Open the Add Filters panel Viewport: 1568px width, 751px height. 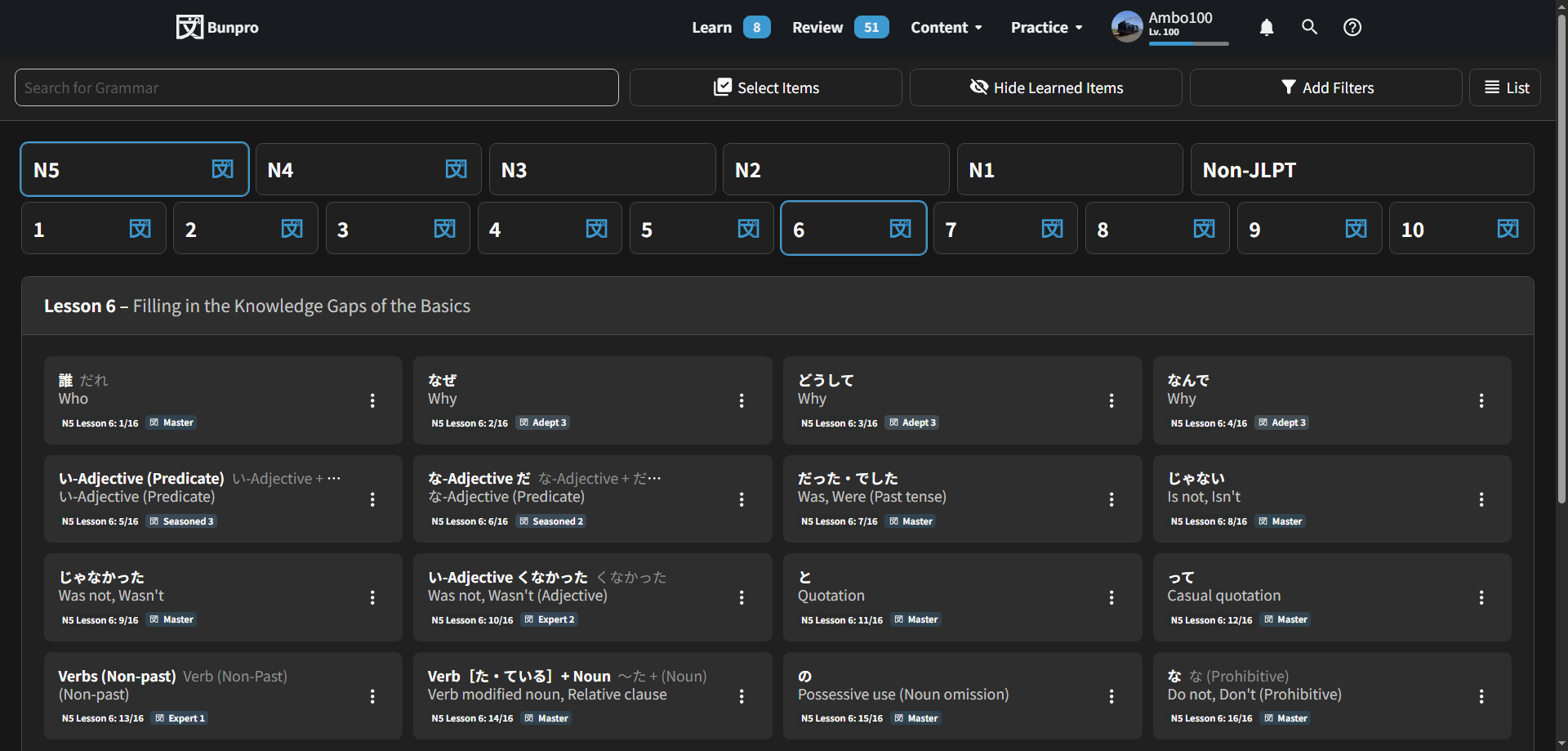point(1325,87)
